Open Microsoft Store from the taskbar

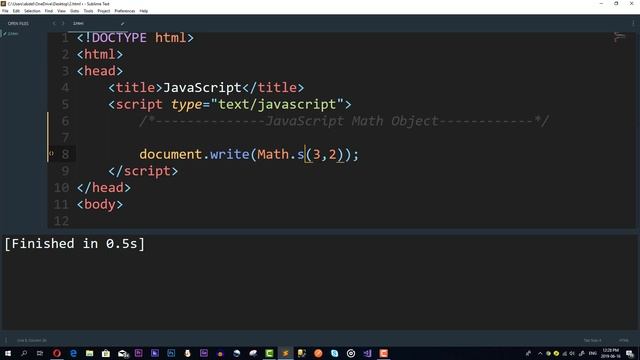click(x=106, y=353)
